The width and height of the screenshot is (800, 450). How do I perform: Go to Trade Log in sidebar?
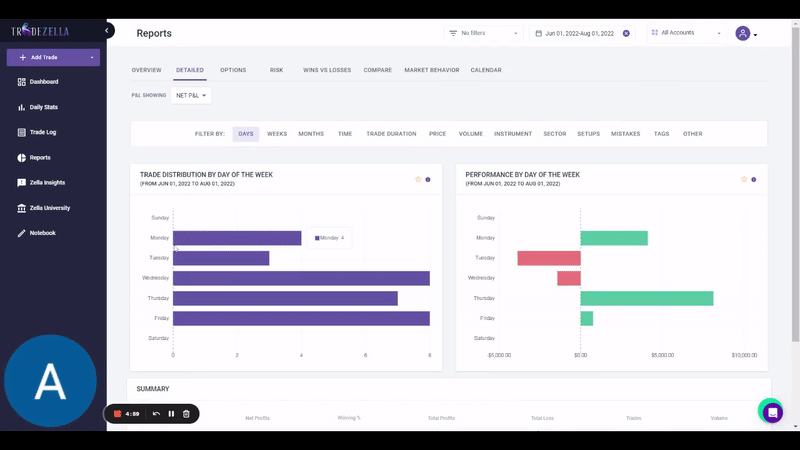coord(42,132)
